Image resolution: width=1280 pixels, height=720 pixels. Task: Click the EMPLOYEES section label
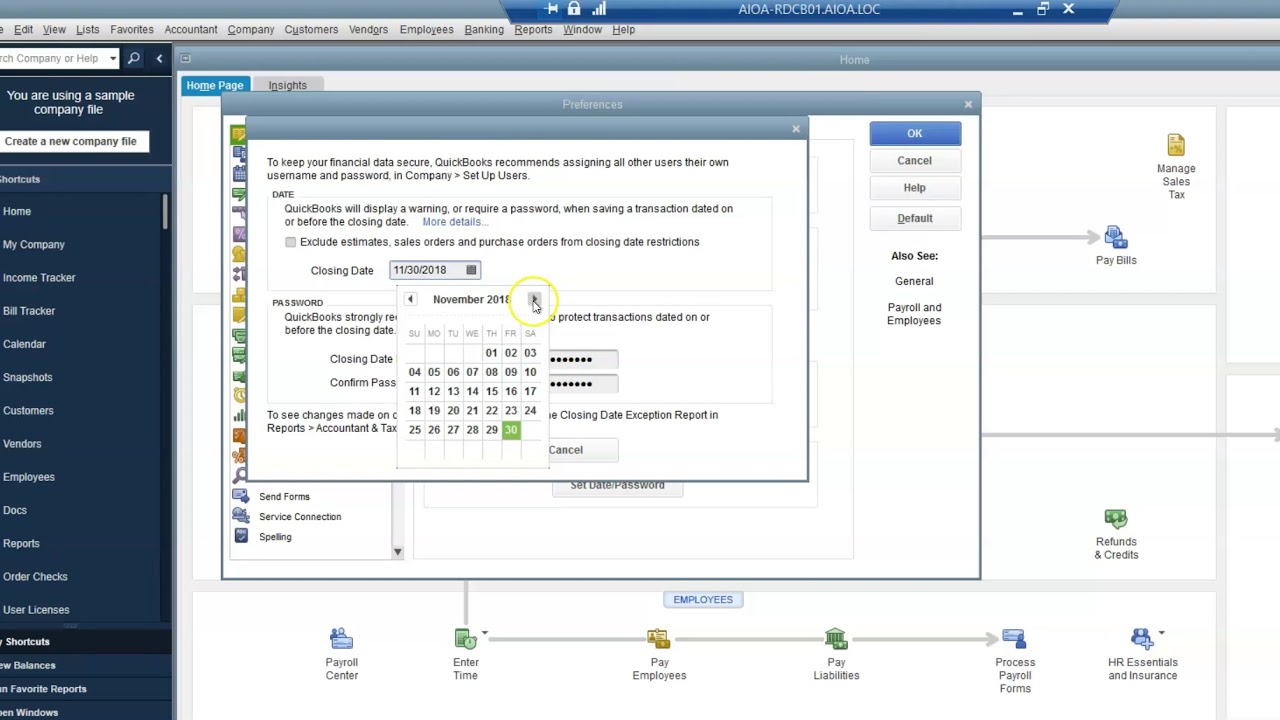pyautogui.click(x=703, y=599)
